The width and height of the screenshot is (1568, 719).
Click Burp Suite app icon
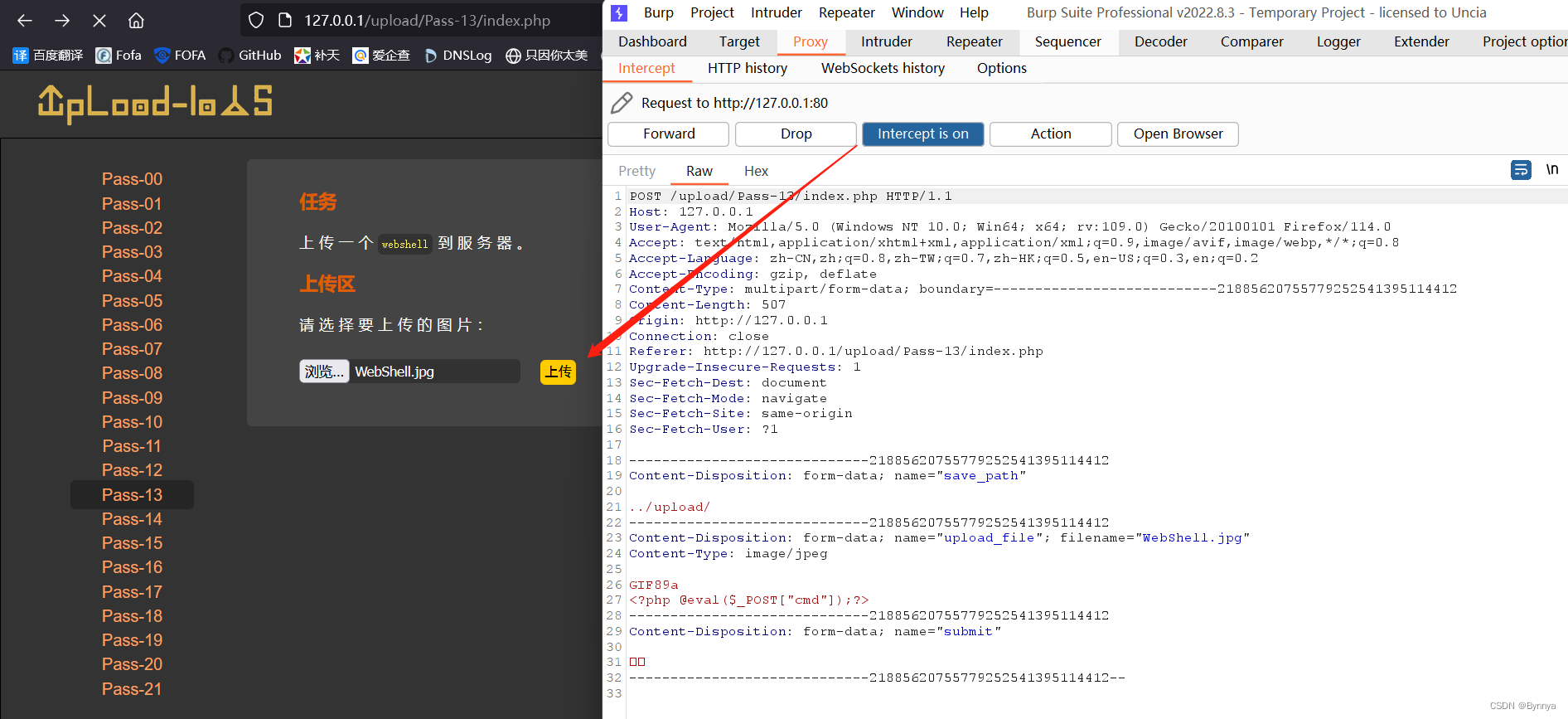point(619,12)
